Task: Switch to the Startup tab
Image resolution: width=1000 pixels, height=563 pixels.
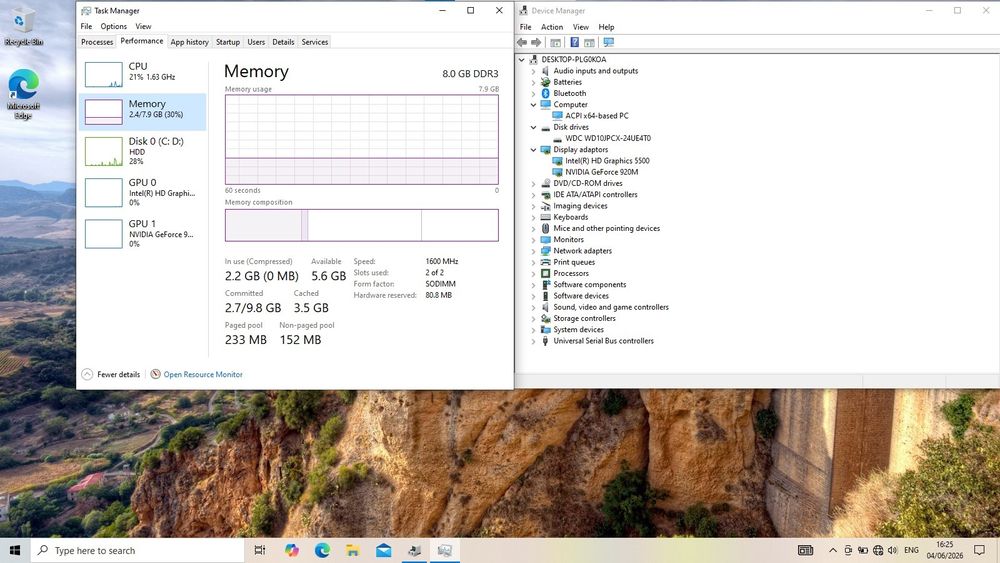Action: tap(228, 42)
